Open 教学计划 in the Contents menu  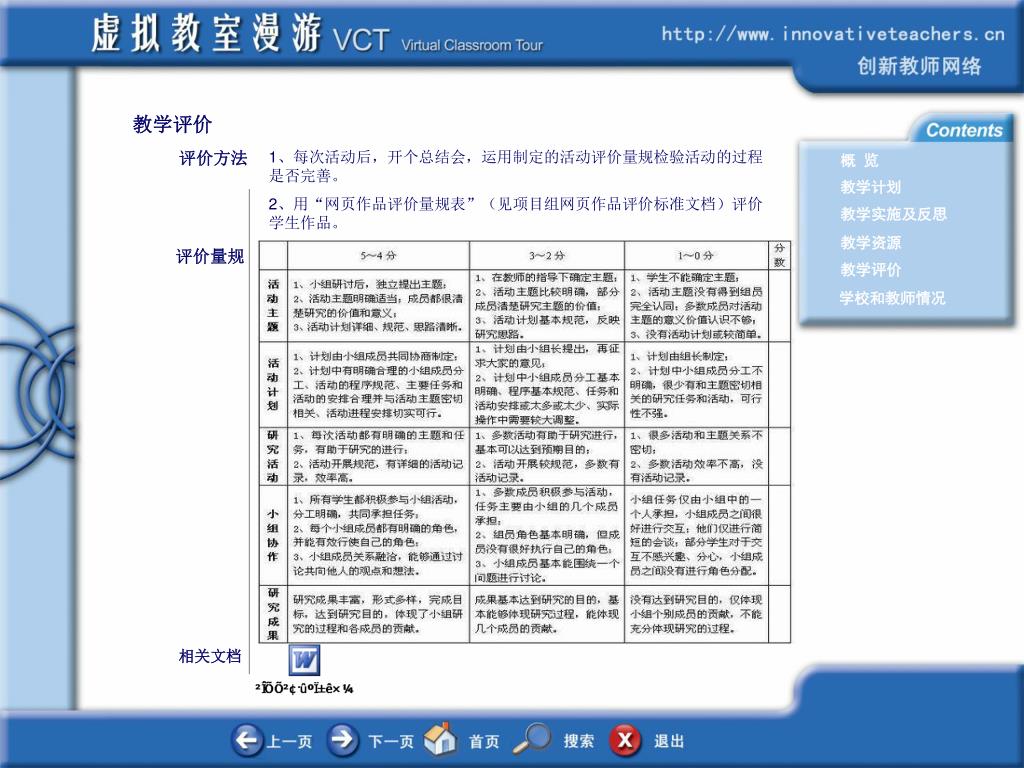(871, 187)
